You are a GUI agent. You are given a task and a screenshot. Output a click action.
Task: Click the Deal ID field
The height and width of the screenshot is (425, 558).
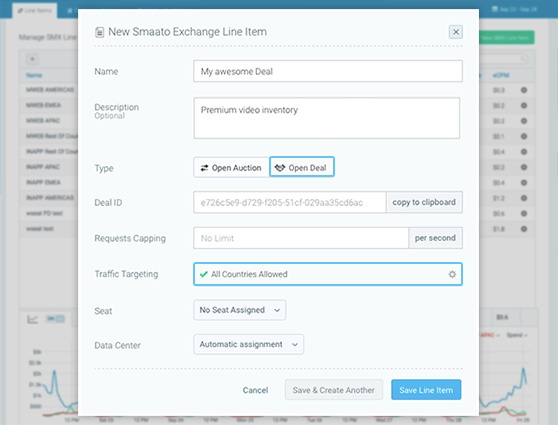click(290, 202)
